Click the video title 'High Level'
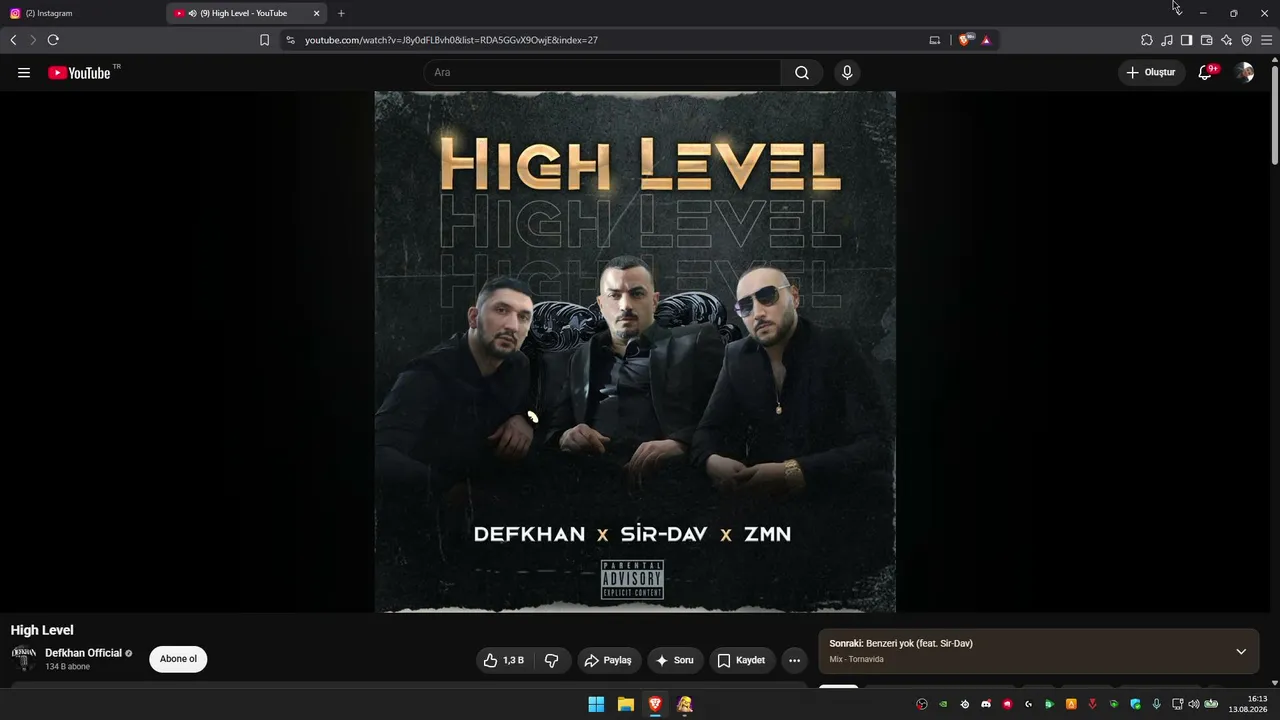1280x720 pixels. (x=42, y=630)
